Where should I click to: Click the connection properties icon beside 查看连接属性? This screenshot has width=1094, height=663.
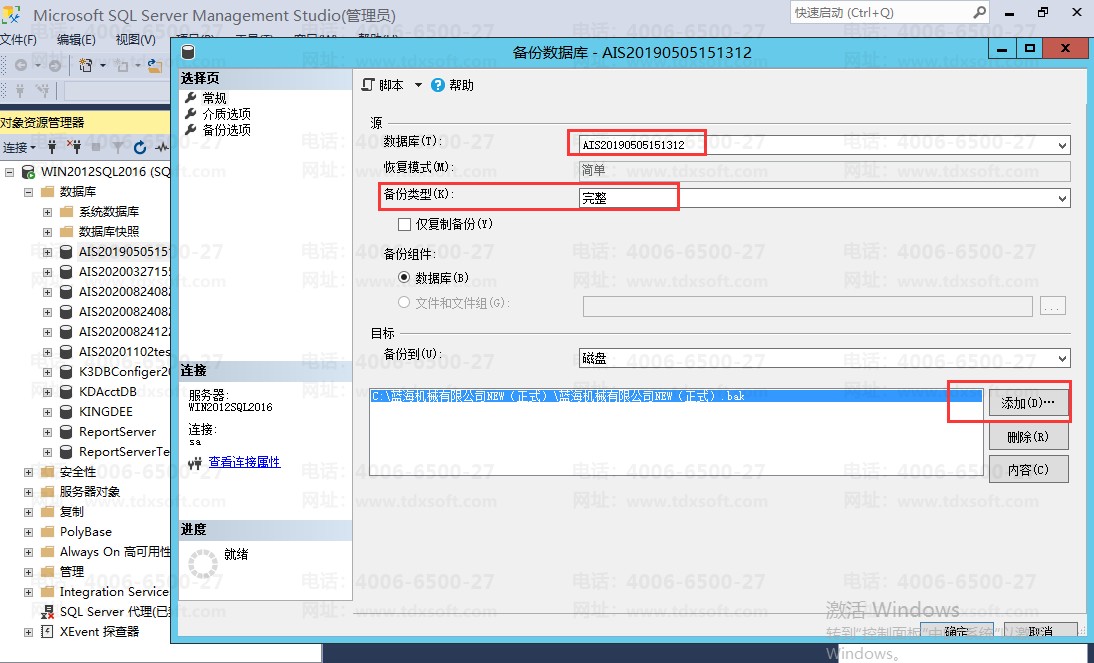195,462
